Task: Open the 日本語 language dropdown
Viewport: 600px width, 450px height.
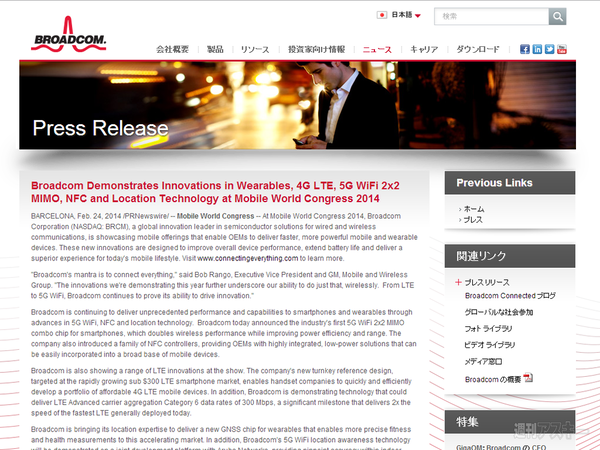Action: point(406,15)
